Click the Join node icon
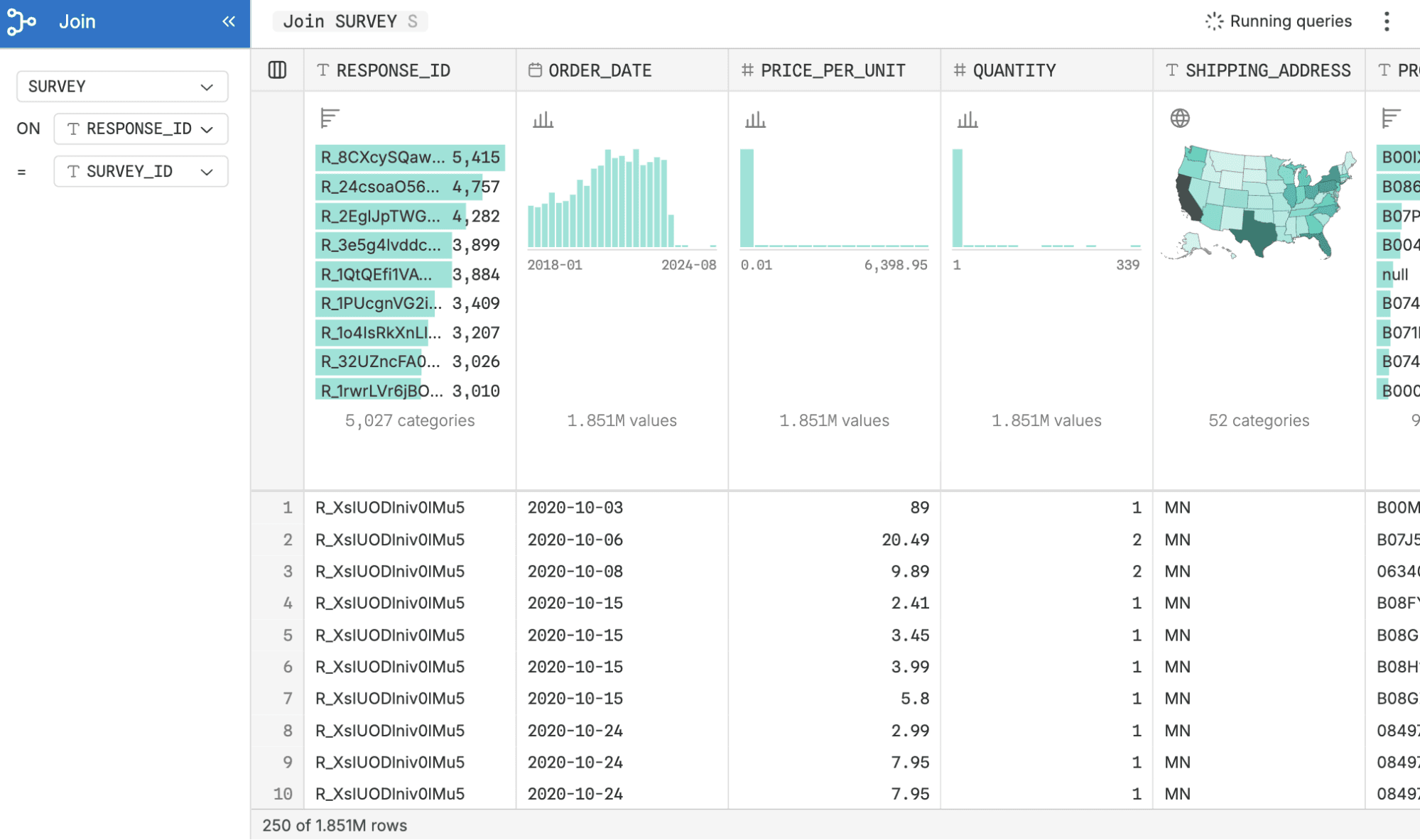 (x=21, y=22)
